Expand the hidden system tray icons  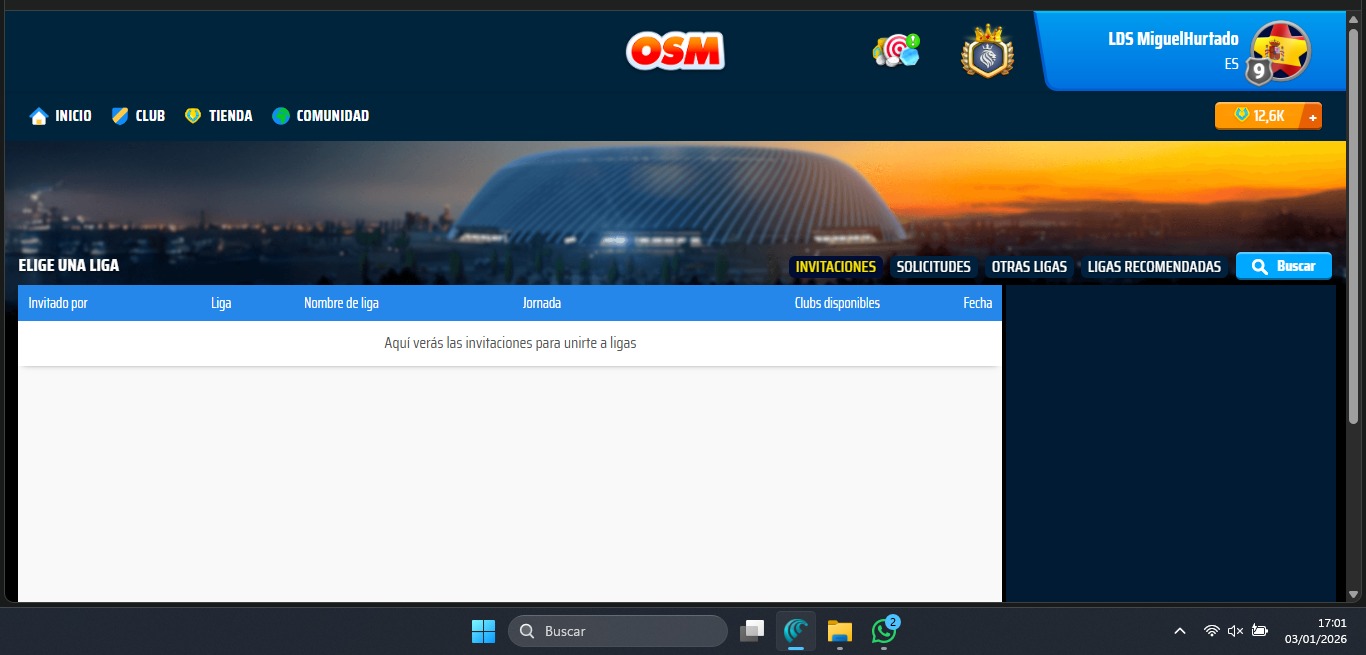click(1180, 631)
